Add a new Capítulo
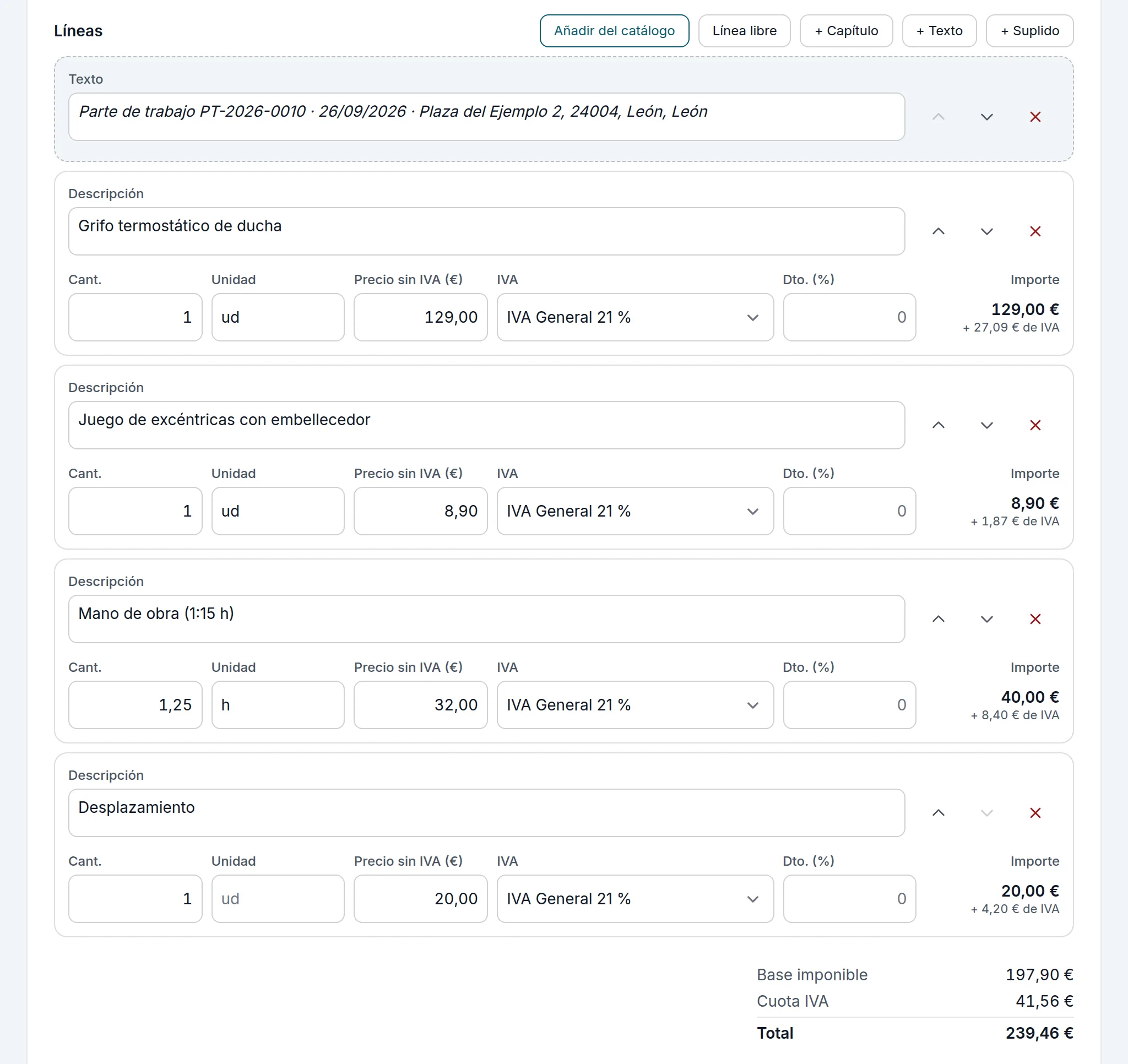 pos(846,31)
